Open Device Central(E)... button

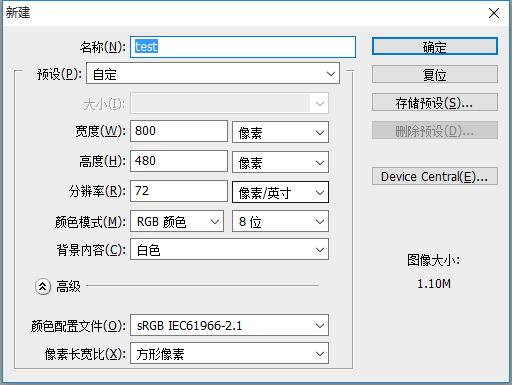pos(435,176)
